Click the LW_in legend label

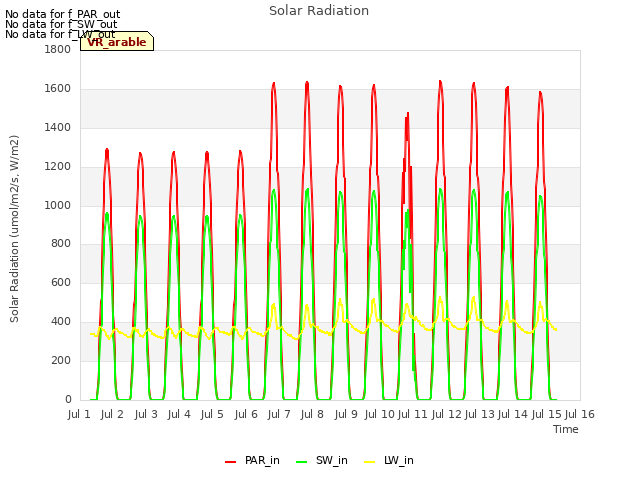(398, 460)
